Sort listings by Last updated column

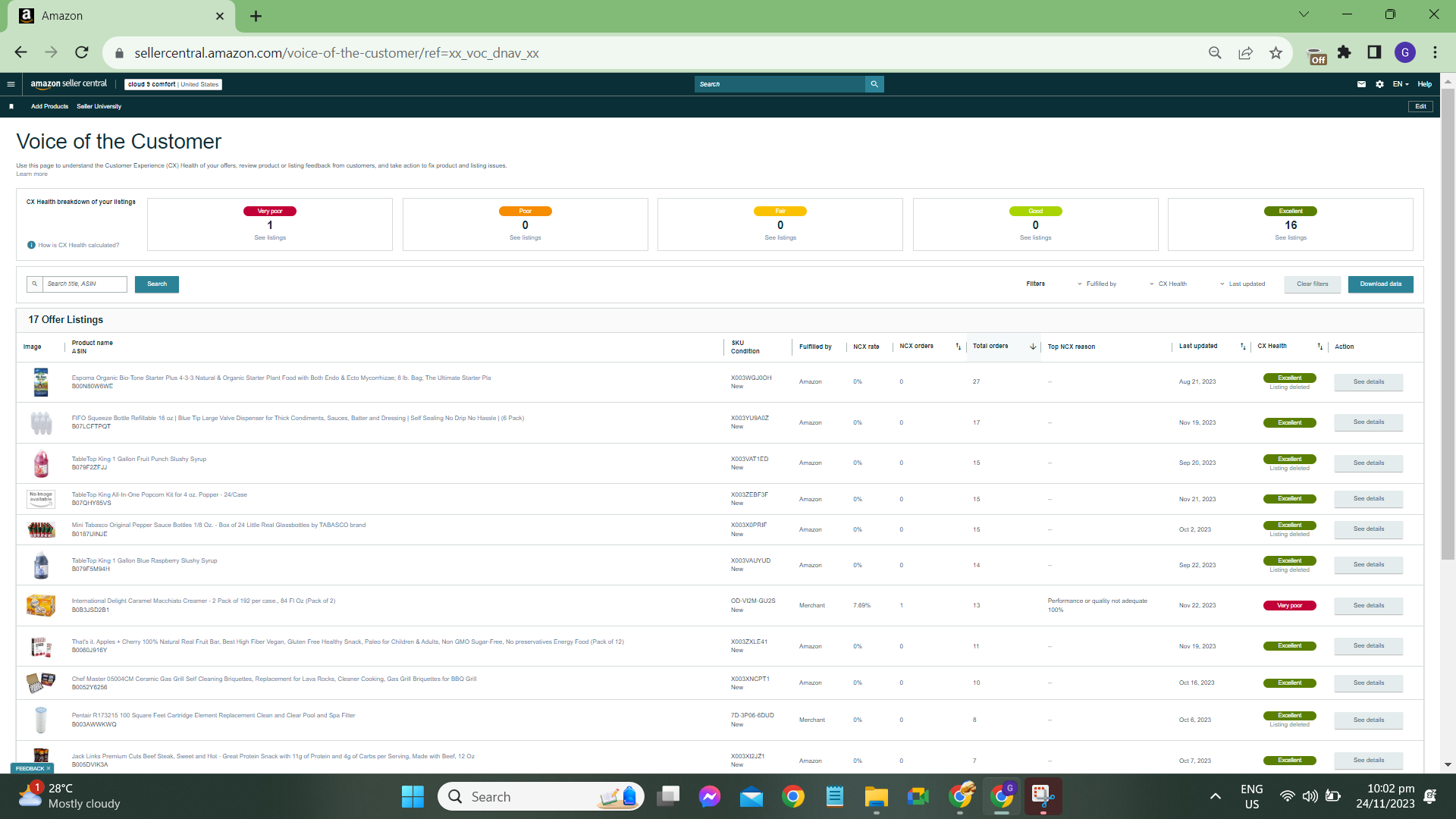[1243, 347]
